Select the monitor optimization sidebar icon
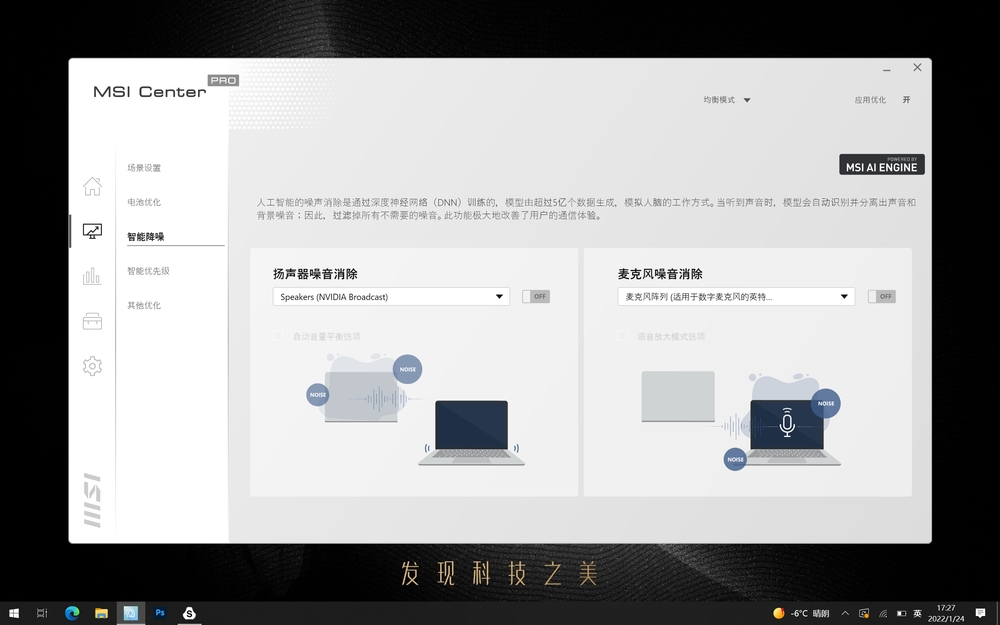Viewport: 1000px width, 625px height. tap(92, 231)
